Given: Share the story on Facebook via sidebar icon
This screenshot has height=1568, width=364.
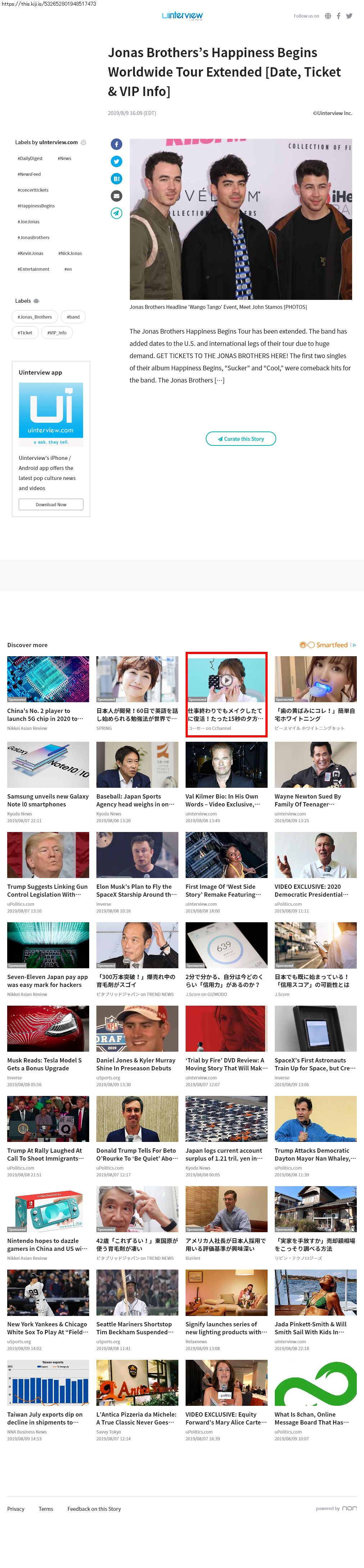Looking at the screenshot, I should (x=116, y=144).
